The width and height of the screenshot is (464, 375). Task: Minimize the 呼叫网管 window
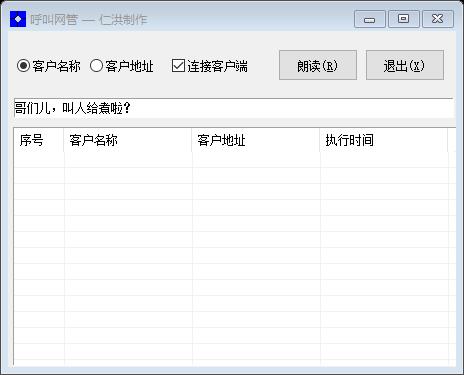click(x=369, y=19)
